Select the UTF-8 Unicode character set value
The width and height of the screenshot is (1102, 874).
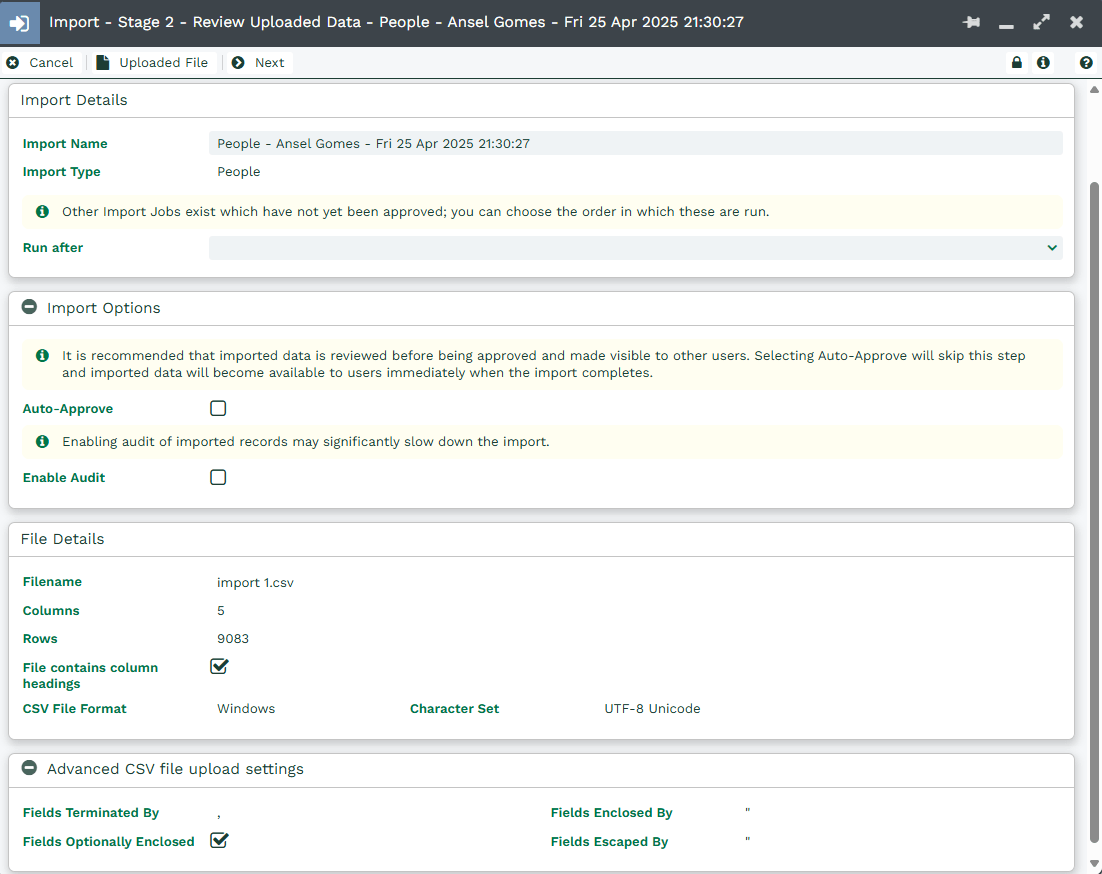(652, 708)
